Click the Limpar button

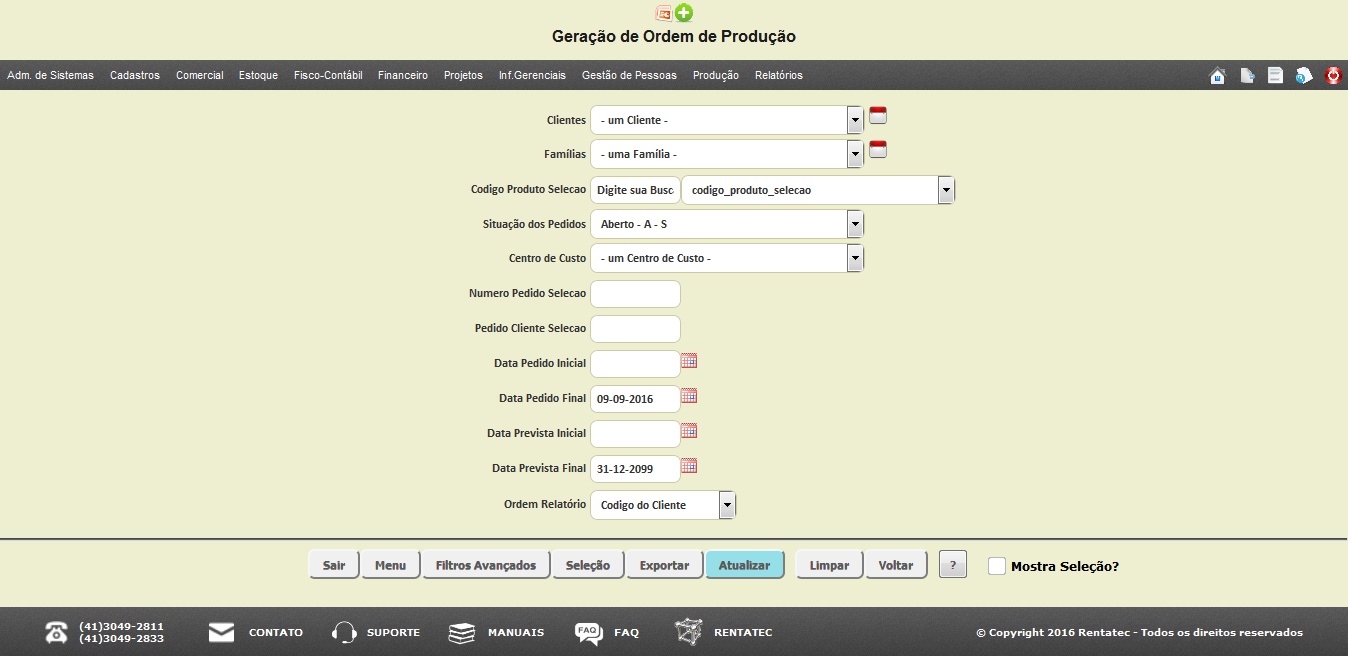click(829, 565)
